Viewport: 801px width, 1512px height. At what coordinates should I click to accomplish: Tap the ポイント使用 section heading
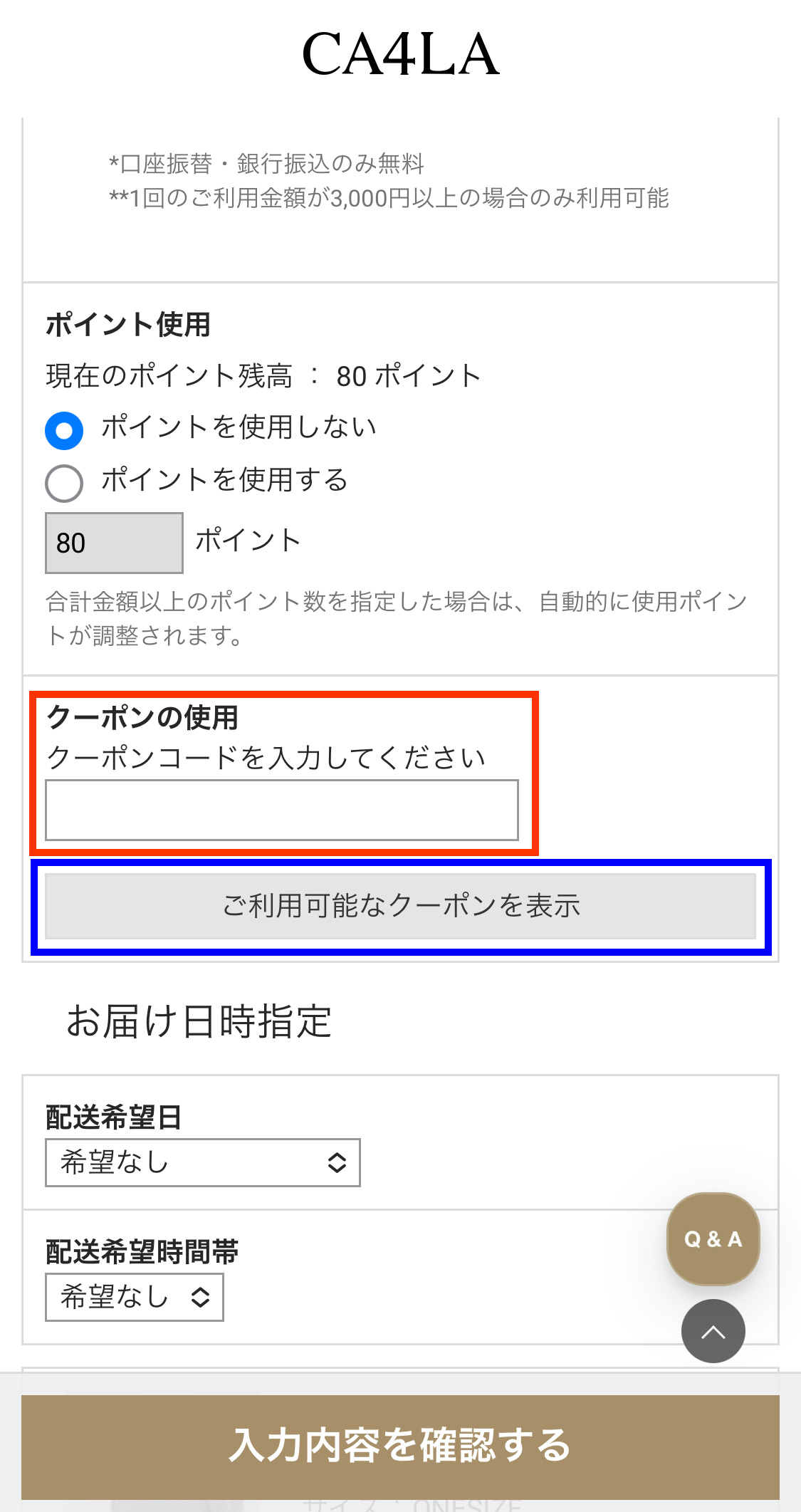point(128,324)
